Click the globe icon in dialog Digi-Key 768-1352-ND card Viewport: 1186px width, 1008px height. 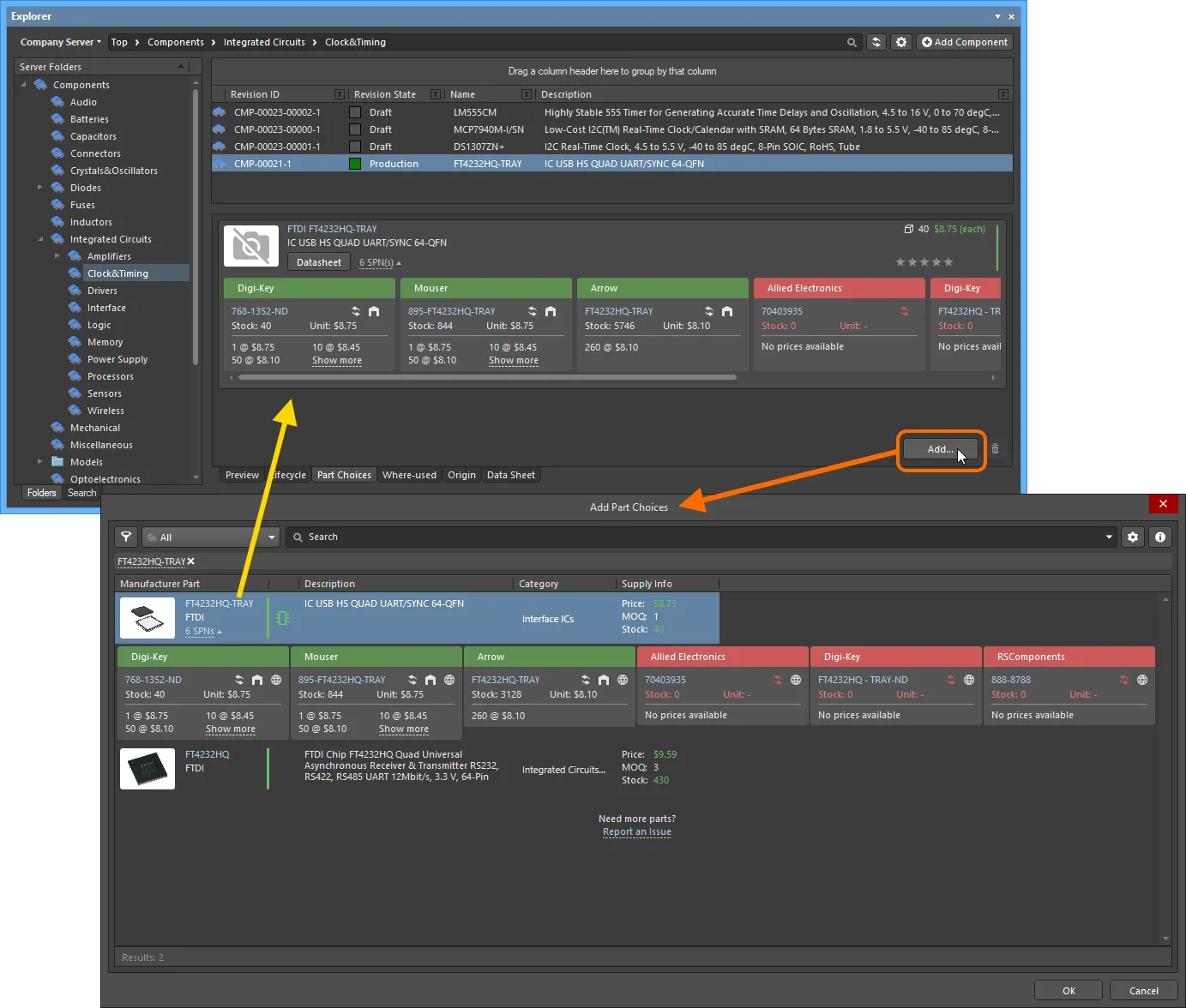(276, 680)
